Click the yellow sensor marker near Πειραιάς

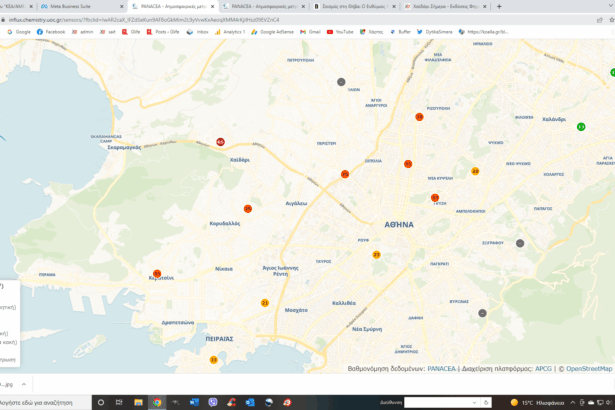[x=213, y=359]
